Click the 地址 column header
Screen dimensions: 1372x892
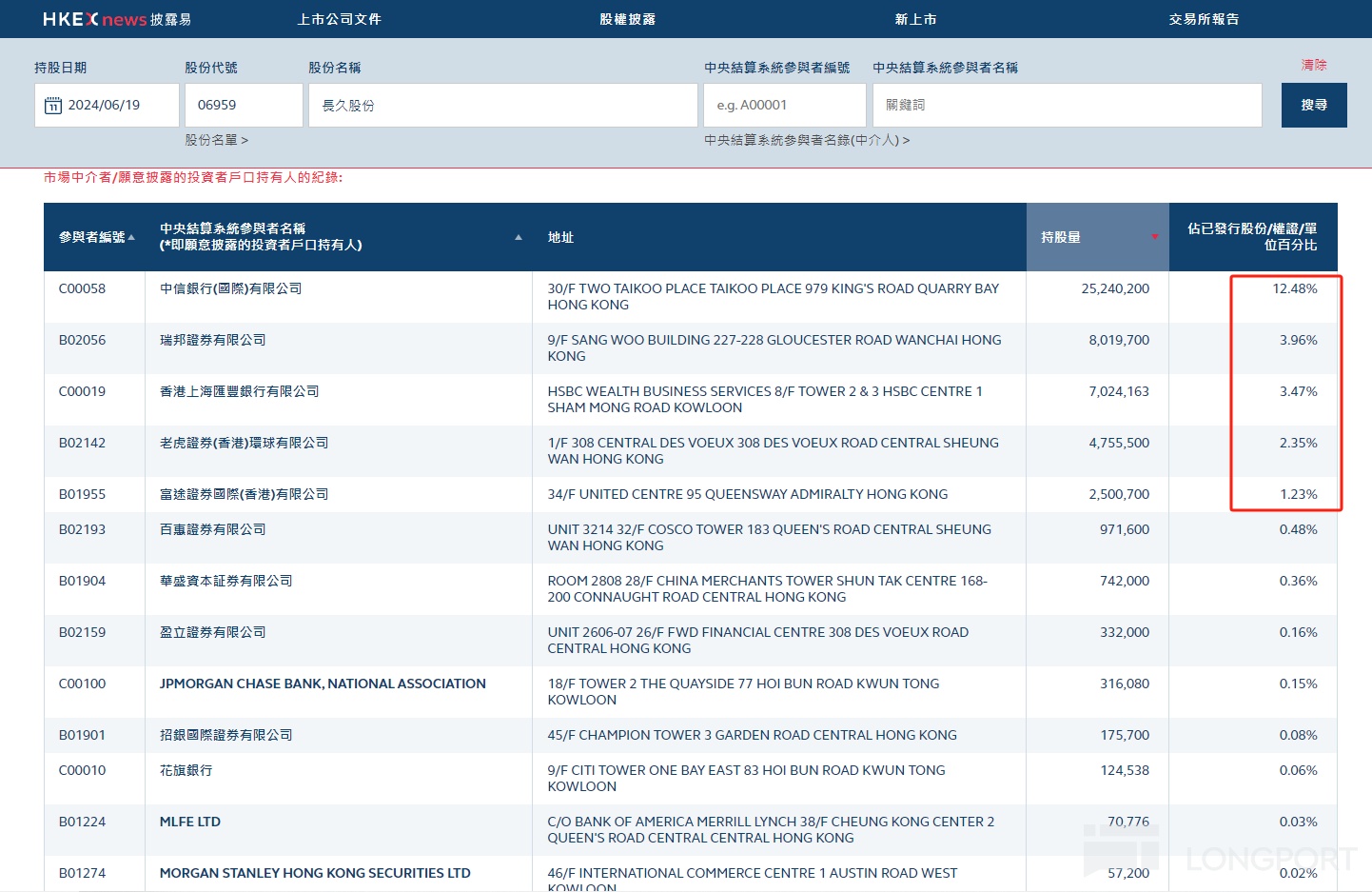click(560, 237)
